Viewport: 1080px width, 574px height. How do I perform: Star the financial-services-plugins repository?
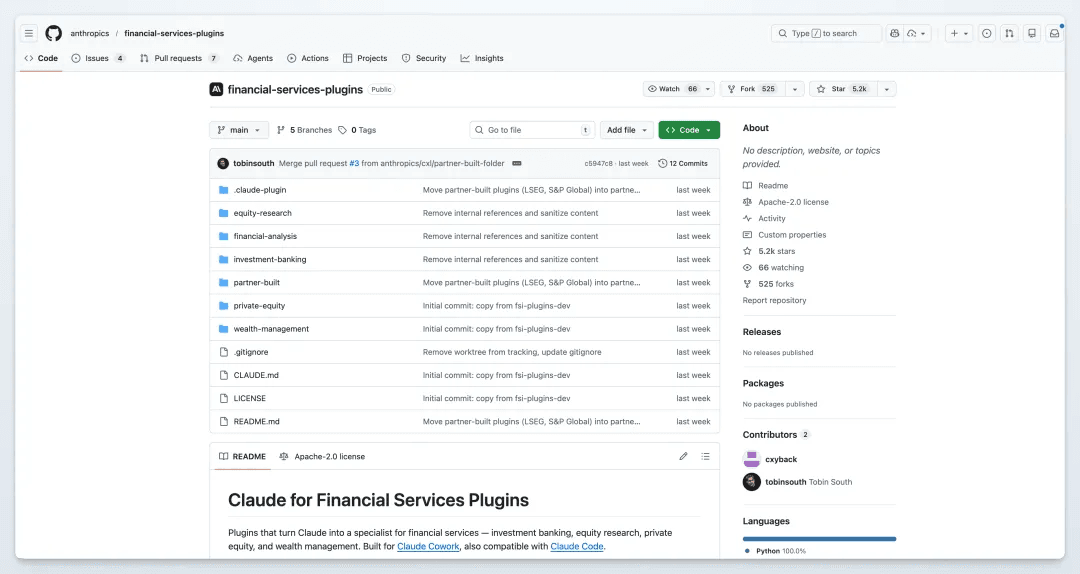pyautogui.click(x=843, y=89)
